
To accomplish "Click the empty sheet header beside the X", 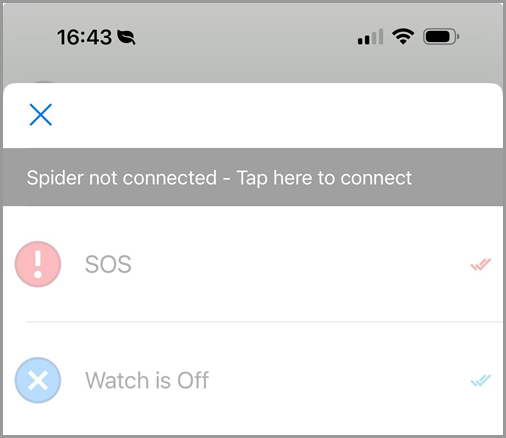I will 277,115.
